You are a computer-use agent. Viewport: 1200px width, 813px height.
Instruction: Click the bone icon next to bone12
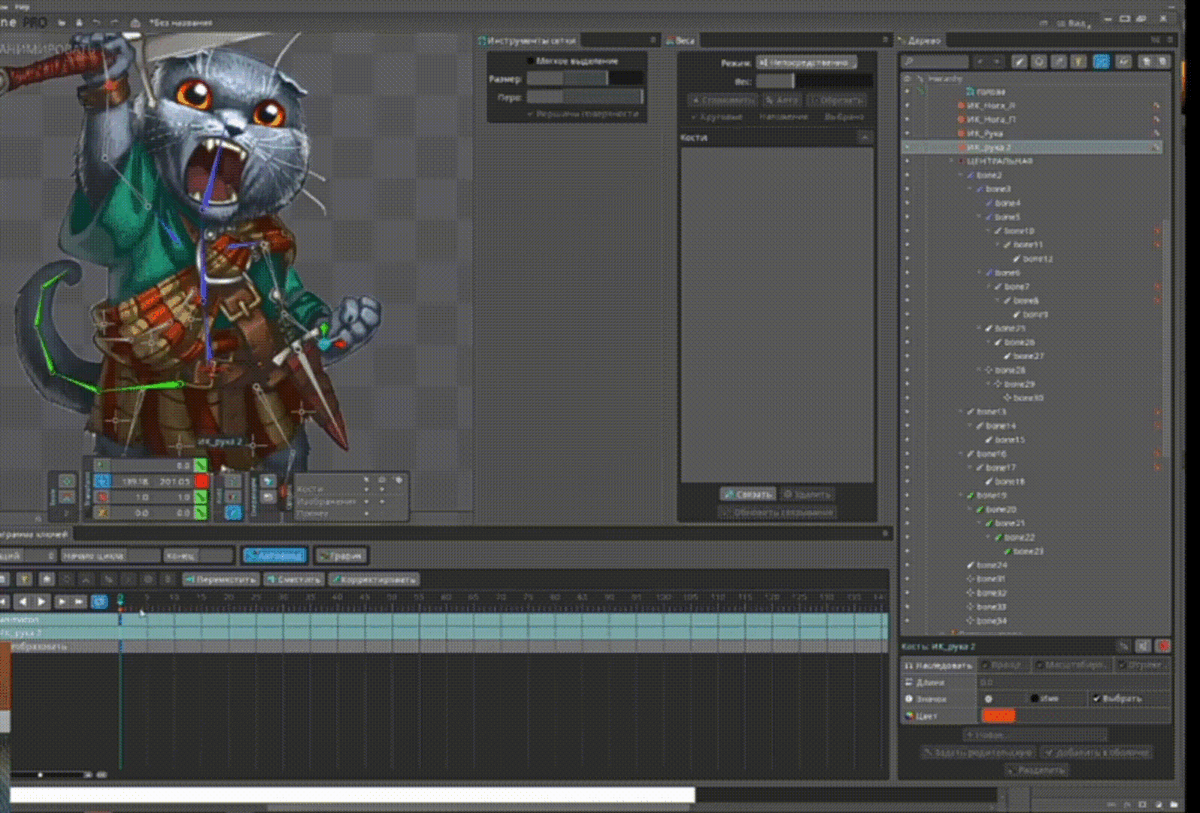click(x=1019, y=259)
